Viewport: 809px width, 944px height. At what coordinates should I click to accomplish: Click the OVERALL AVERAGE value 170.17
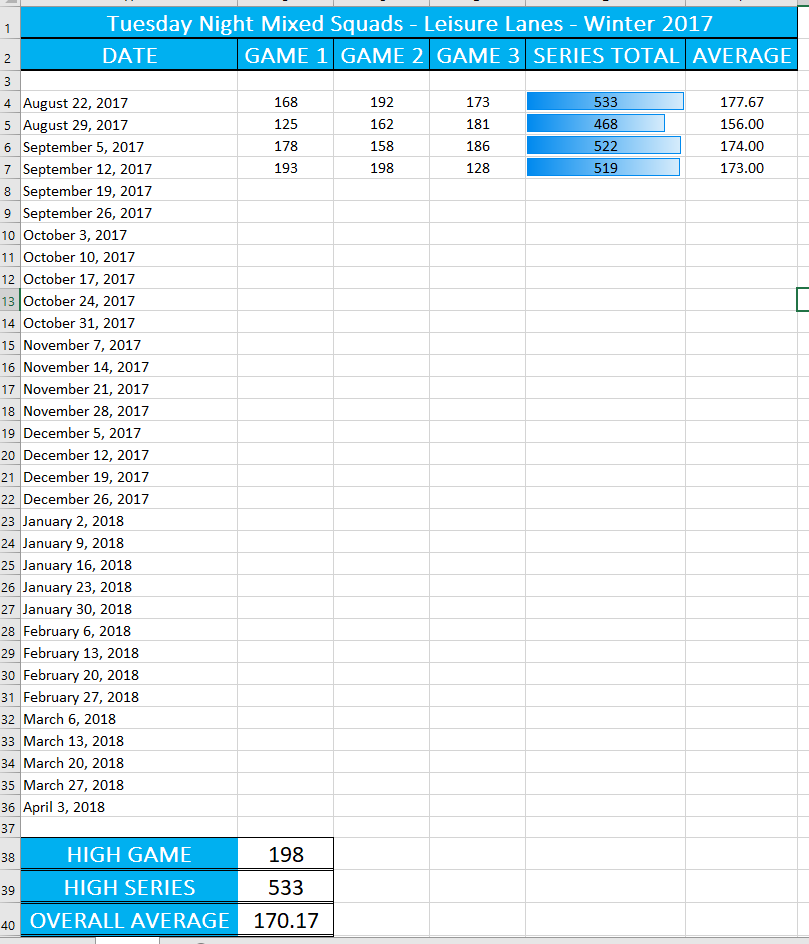(x=285, y=919)
